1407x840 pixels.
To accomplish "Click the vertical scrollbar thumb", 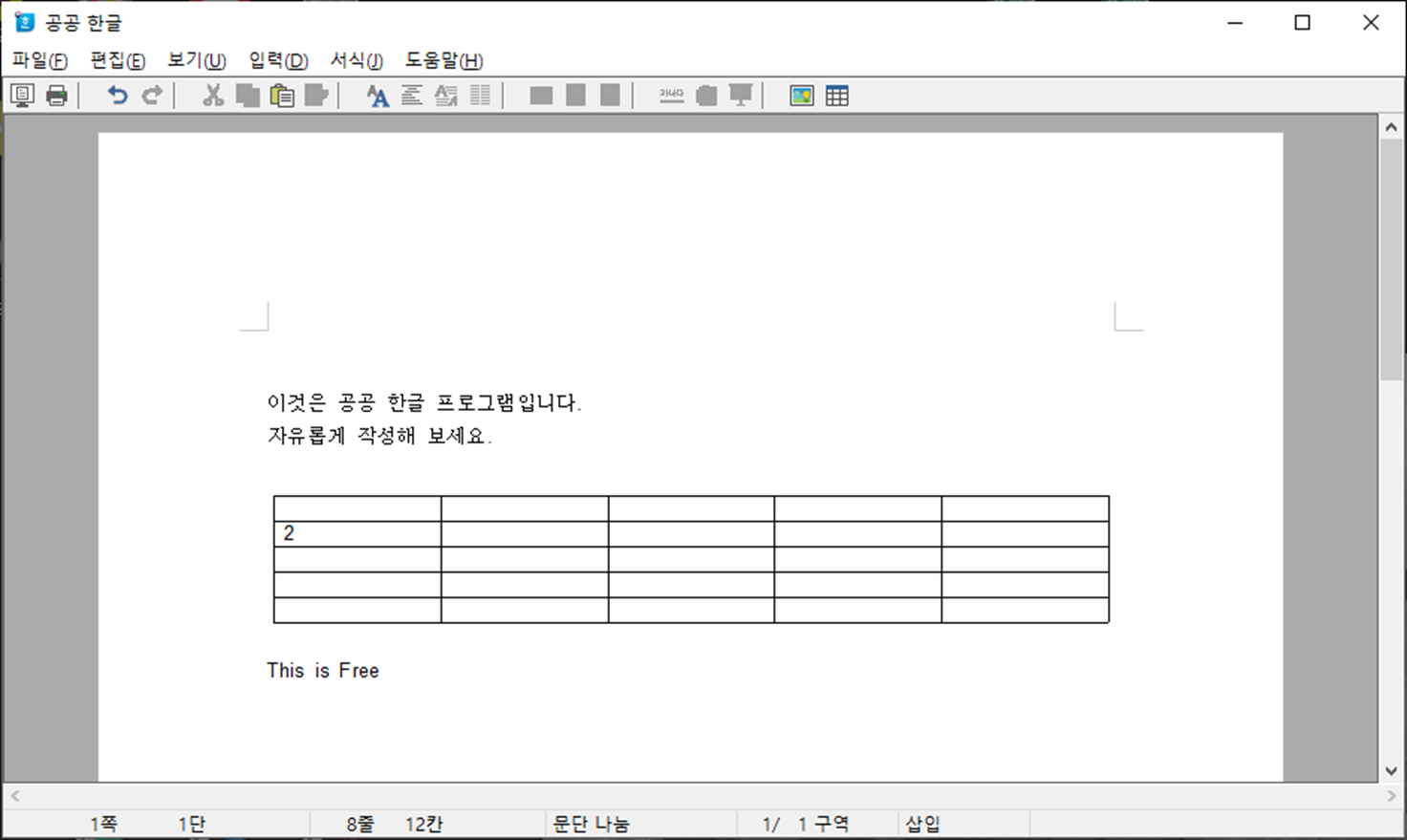I will [1392, 260].
